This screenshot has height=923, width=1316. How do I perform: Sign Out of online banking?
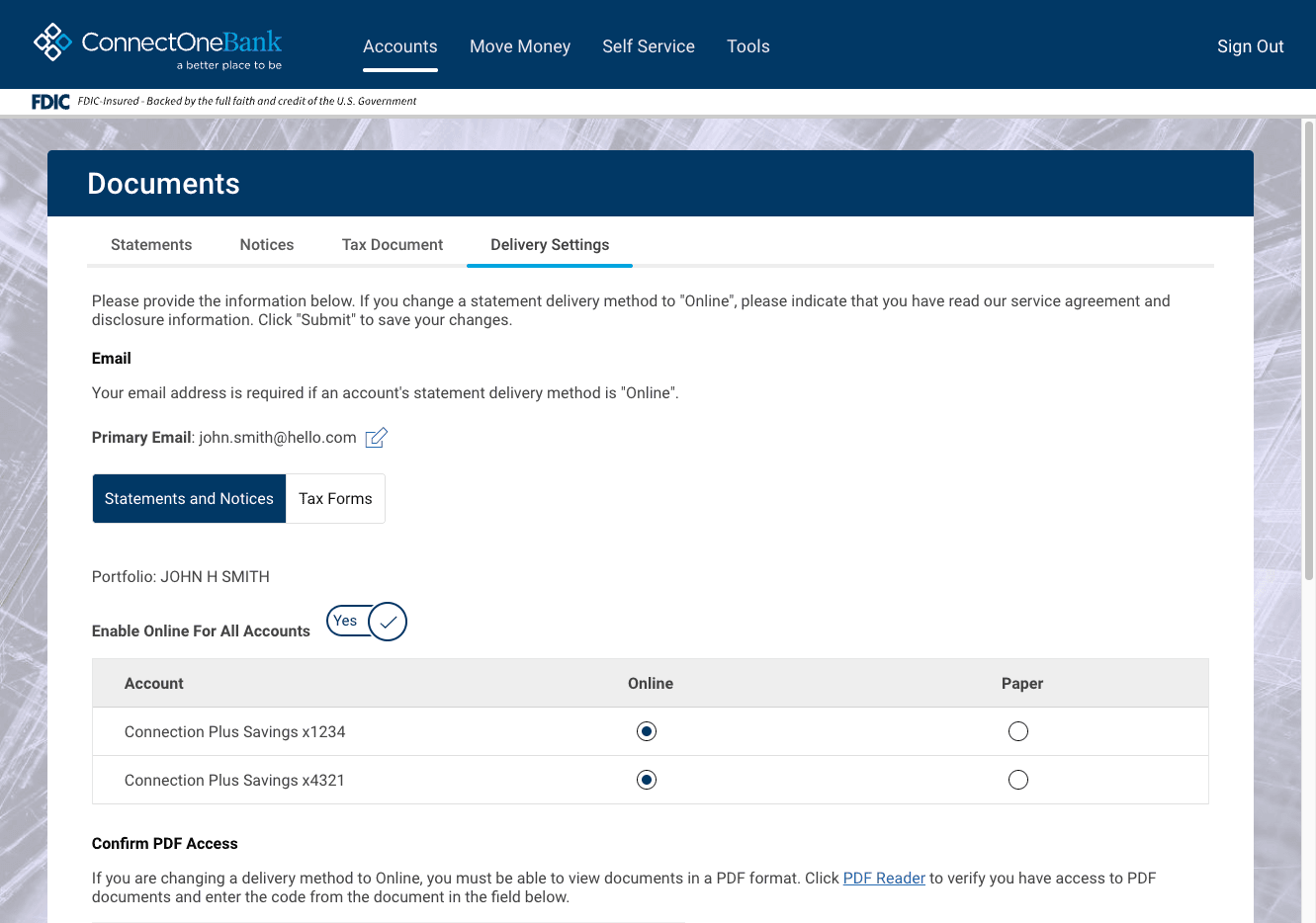1251,46
